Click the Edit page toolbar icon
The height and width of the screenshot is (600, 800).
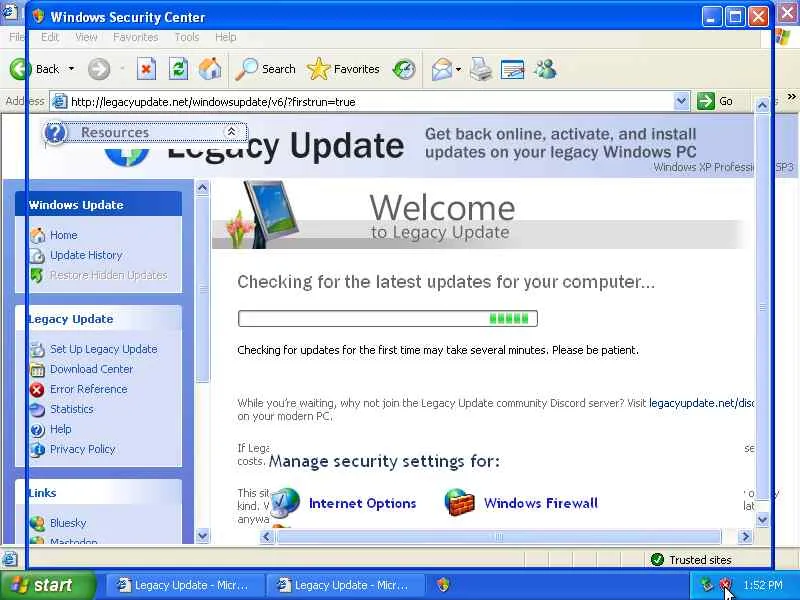coord(512,69)
